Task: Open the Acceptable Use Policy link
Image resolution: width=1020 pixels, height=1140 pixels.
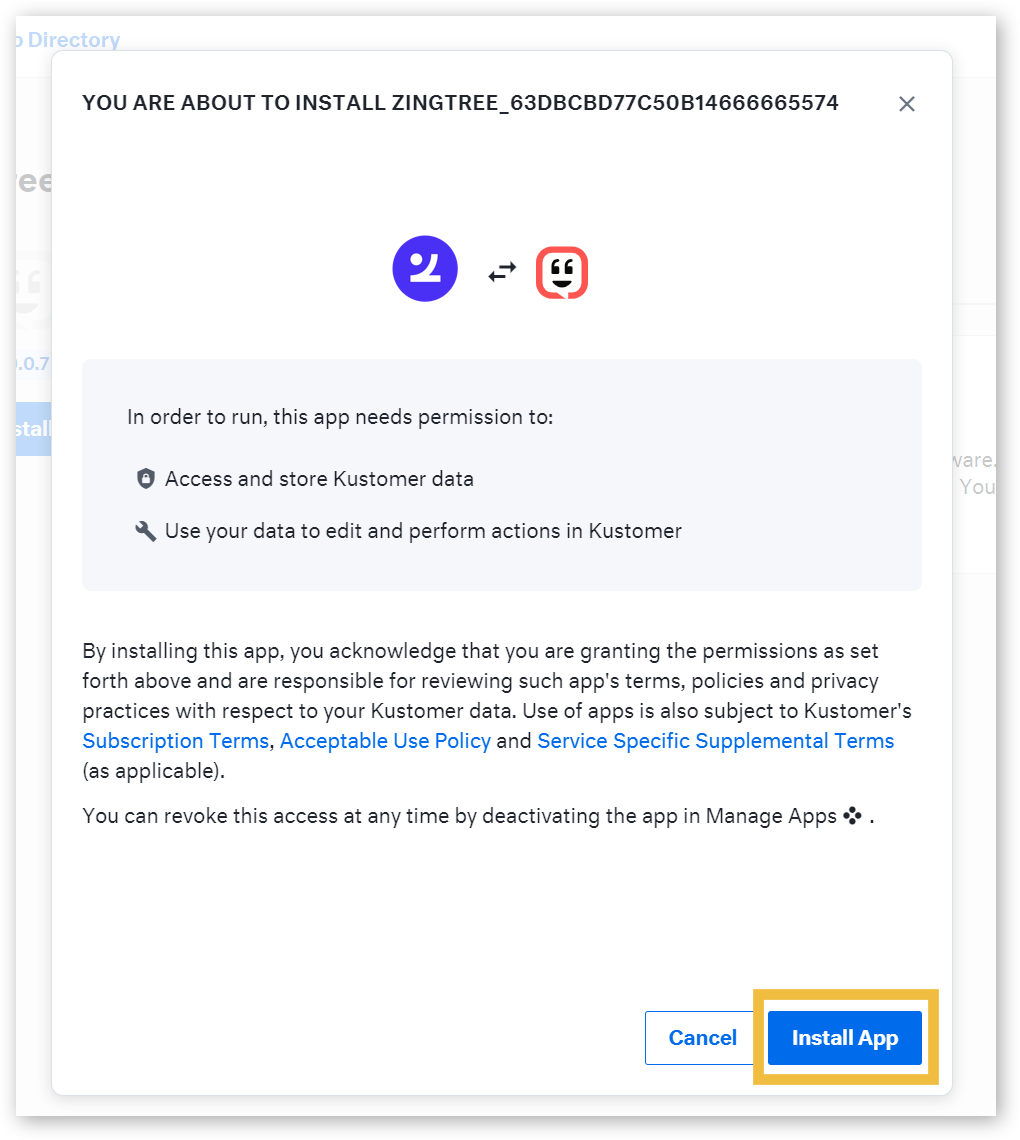Action: coord(385,741)
